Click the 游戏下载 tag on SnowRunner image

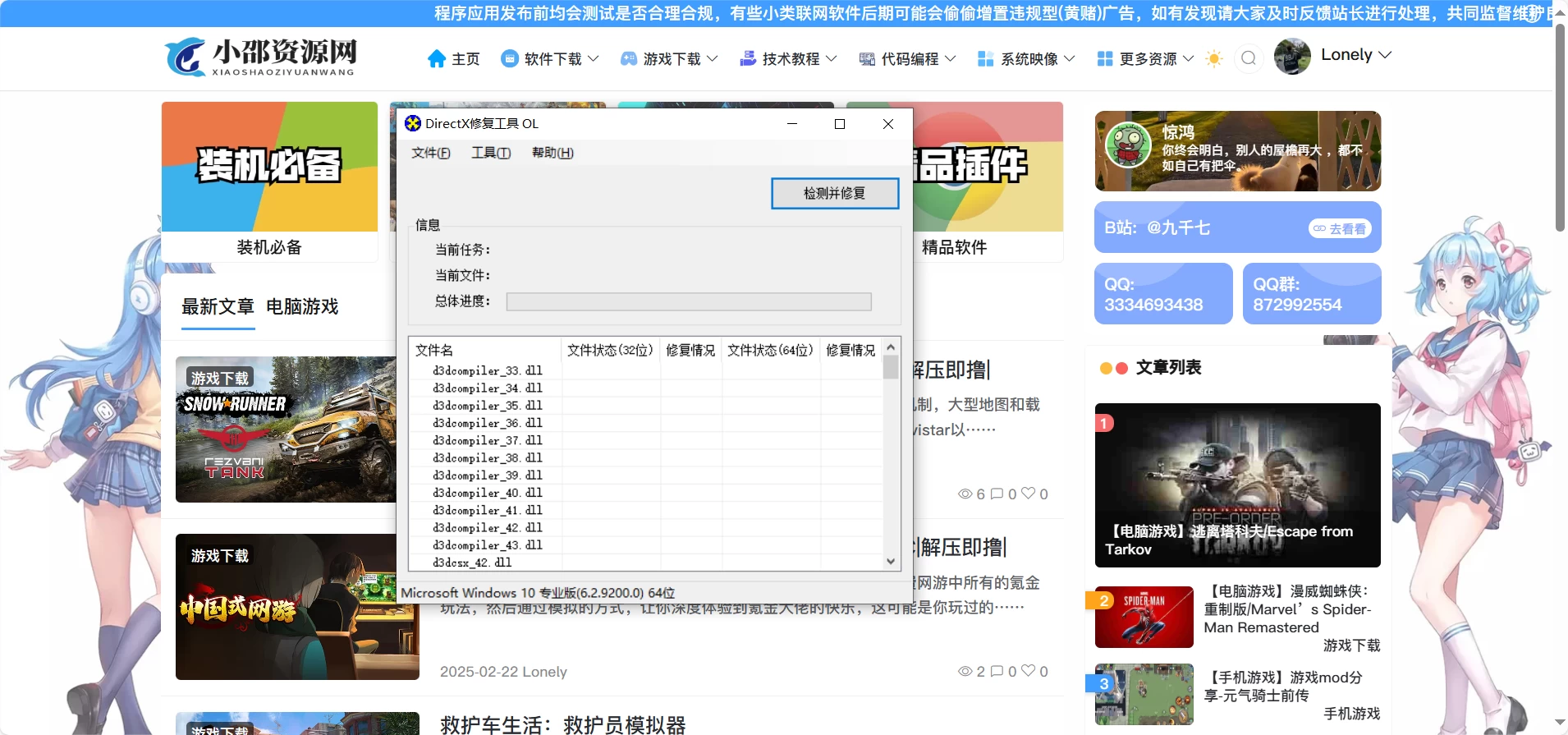[x=219, y=378]
